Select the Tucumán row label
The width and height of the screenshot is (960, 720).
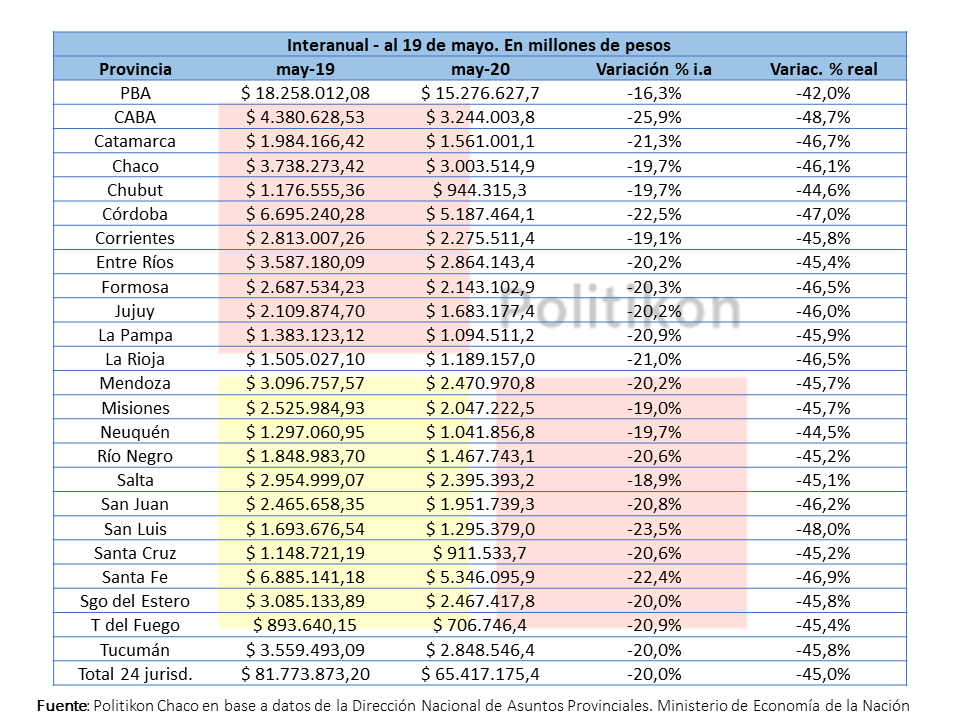[x=135, y=650]
